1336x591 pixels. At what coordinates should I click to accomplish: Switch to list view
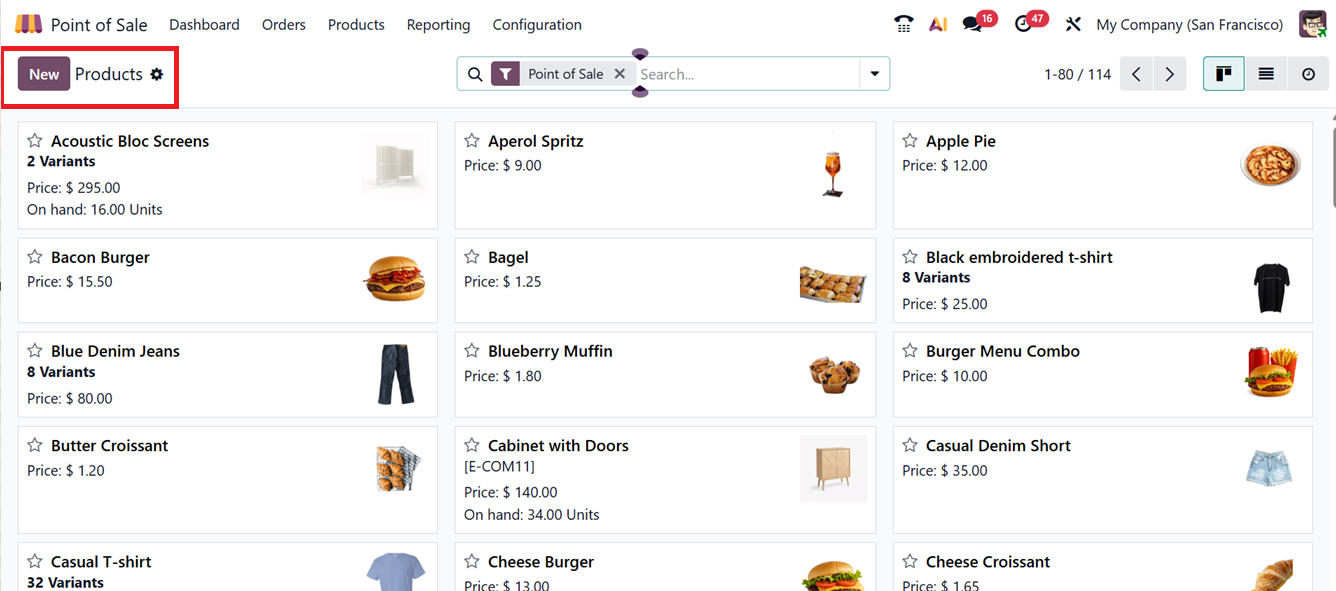tap(1266, 74)
